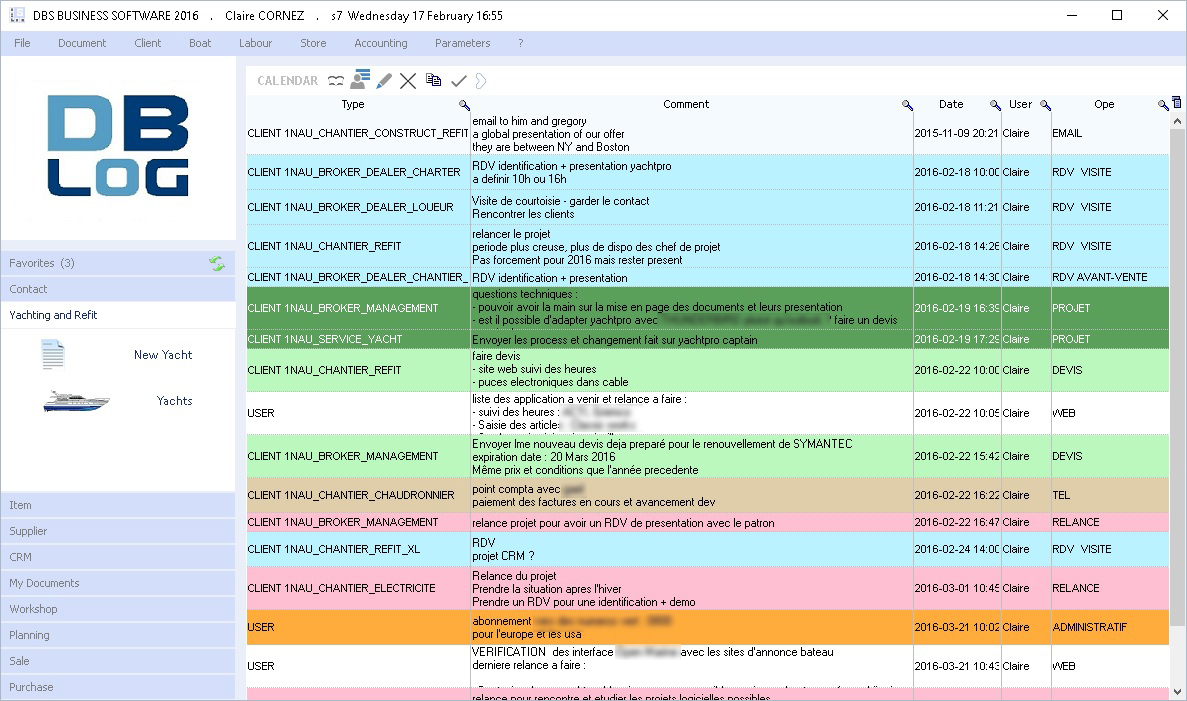Viewport: 1187px width, 701px height.
Task: Click the open-book icon beside CALENDAR
Action: click(335, 81)
